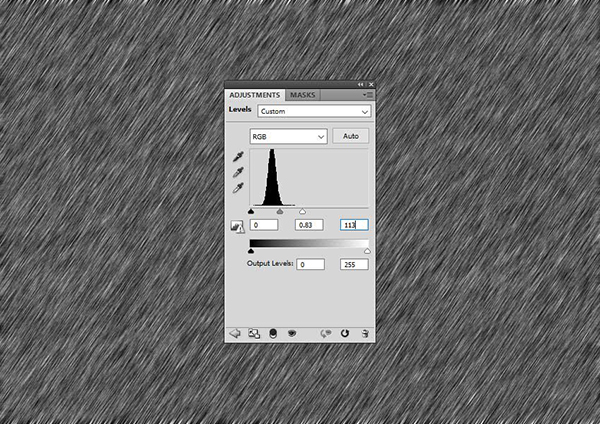Open the Adjustments panel options menu
This screenshot has width=600, height=424.
pyautogui.click(x=368, y=94)
